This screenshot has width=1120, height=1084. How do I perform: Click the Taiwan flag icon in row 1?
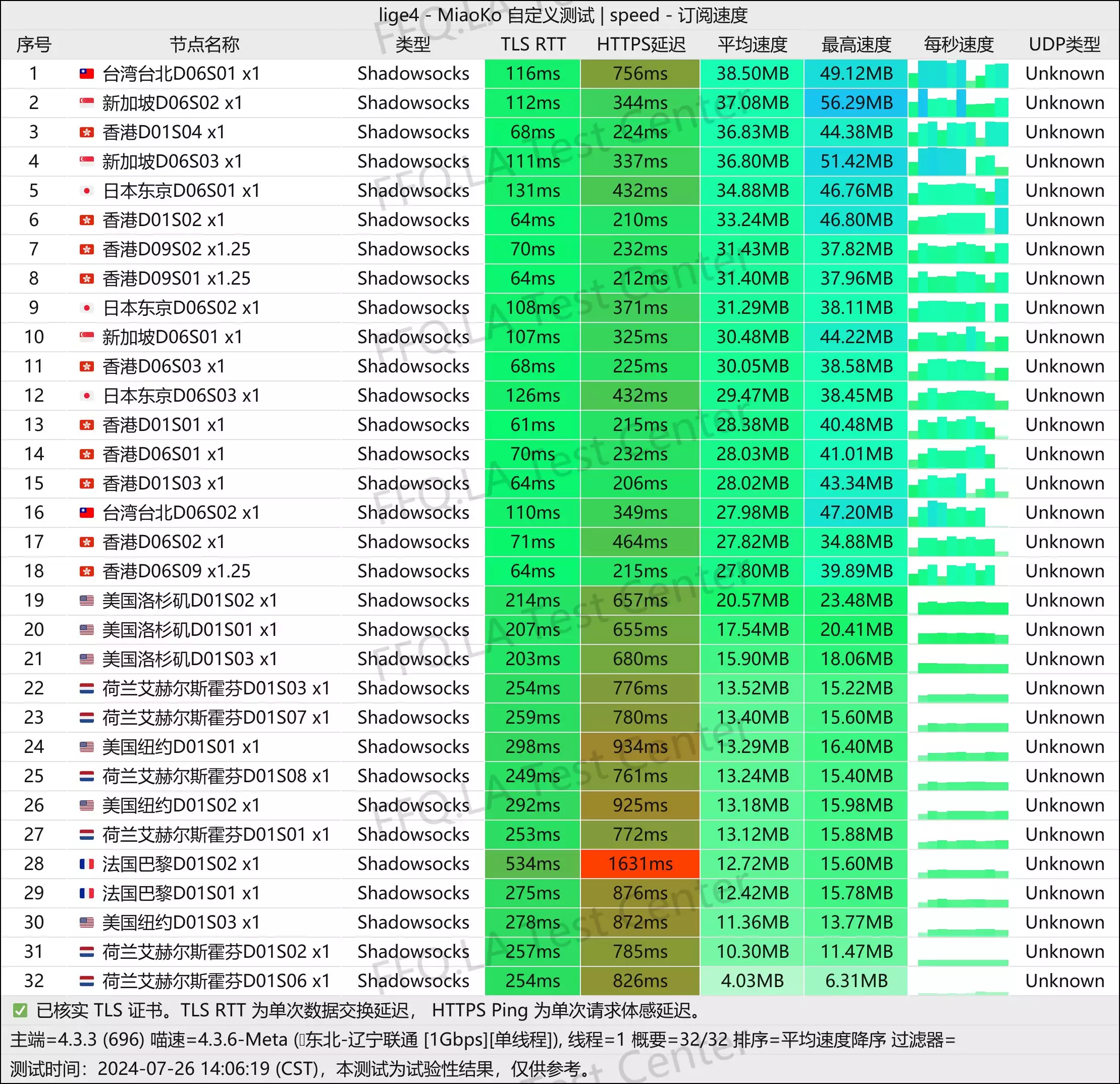tap(86, 74)
